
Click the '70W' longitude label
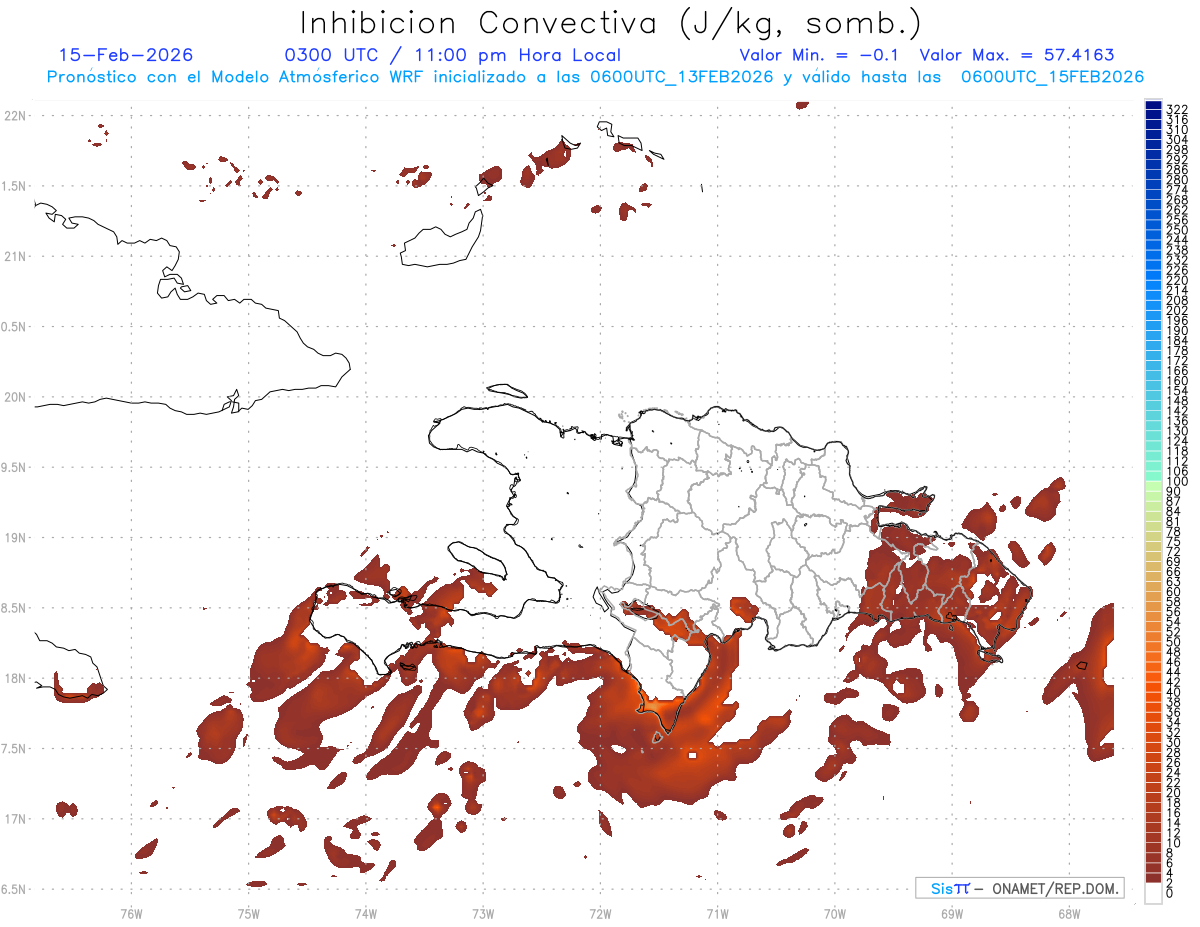835,912
